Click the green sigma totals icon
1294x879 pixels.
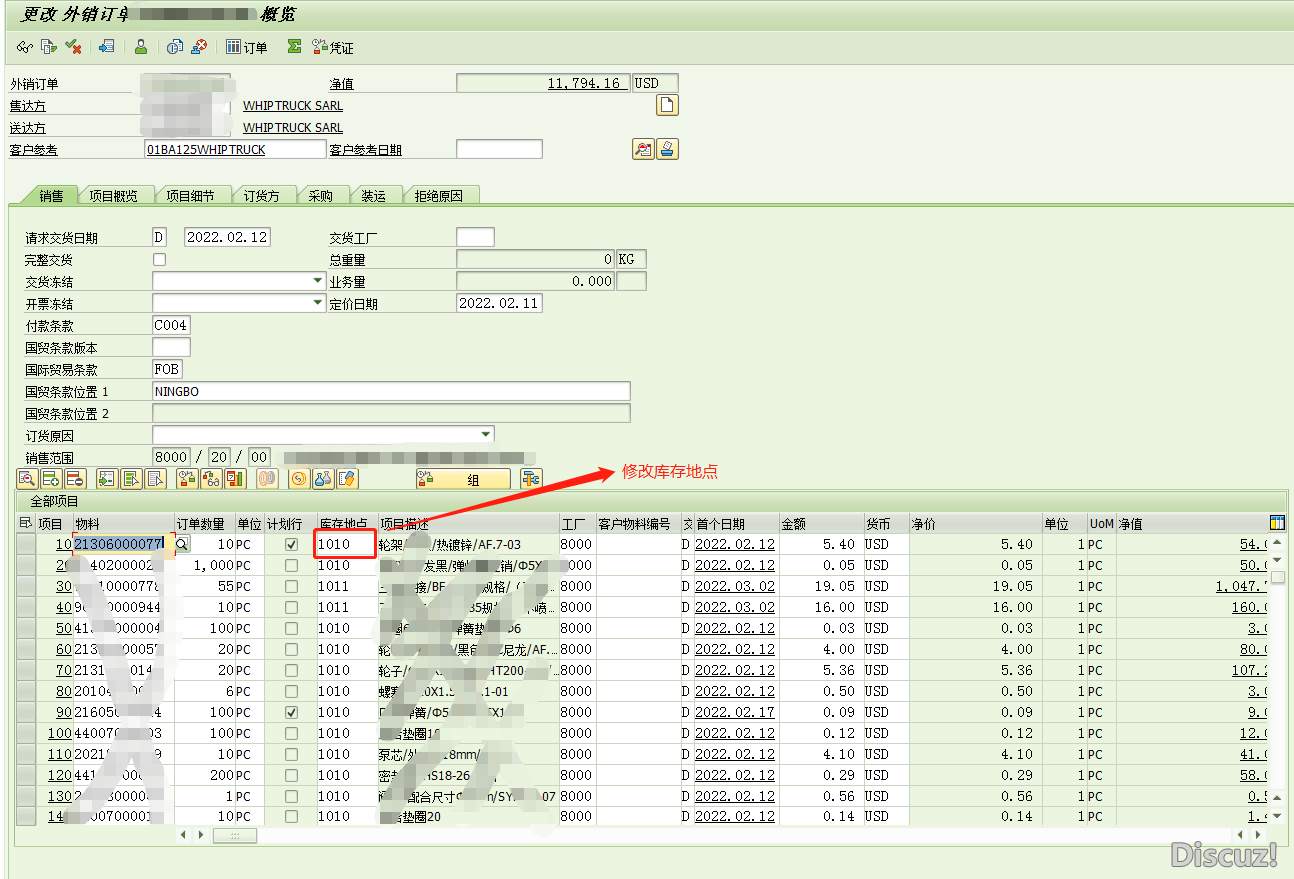(x=294, y=47)
